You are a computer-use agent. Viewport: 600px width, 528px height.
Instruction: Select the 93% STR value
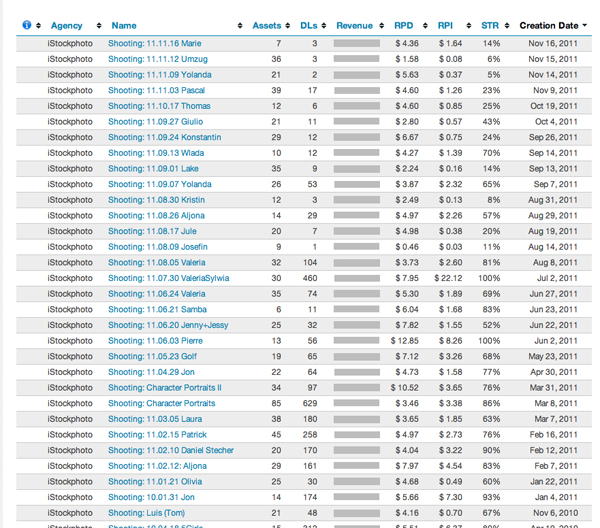491,497
